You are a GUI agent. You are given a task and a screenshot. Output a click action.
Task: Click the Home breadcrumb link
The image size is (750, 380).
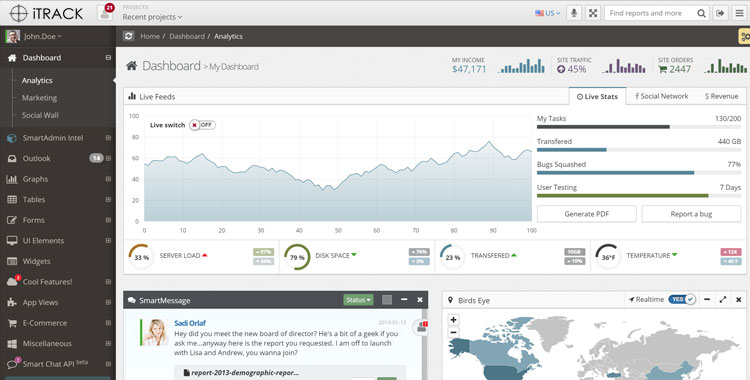tap(150, 36)
